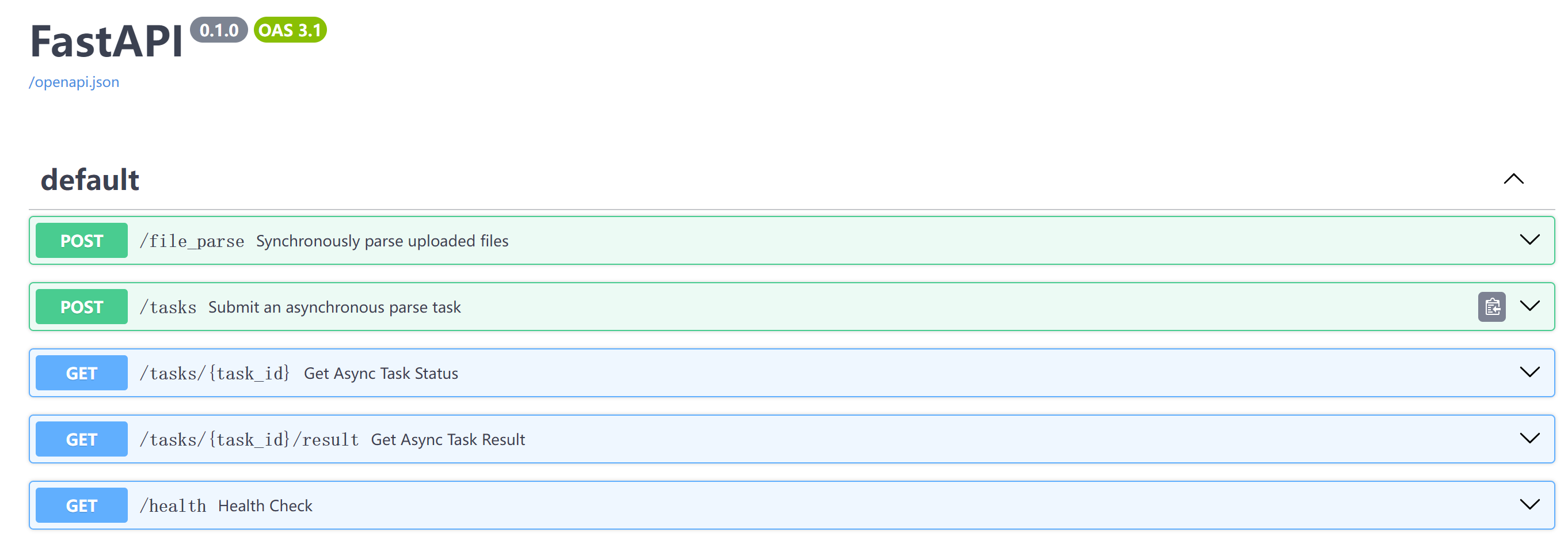Click the 0.1.0 version badge

point(219,30)
